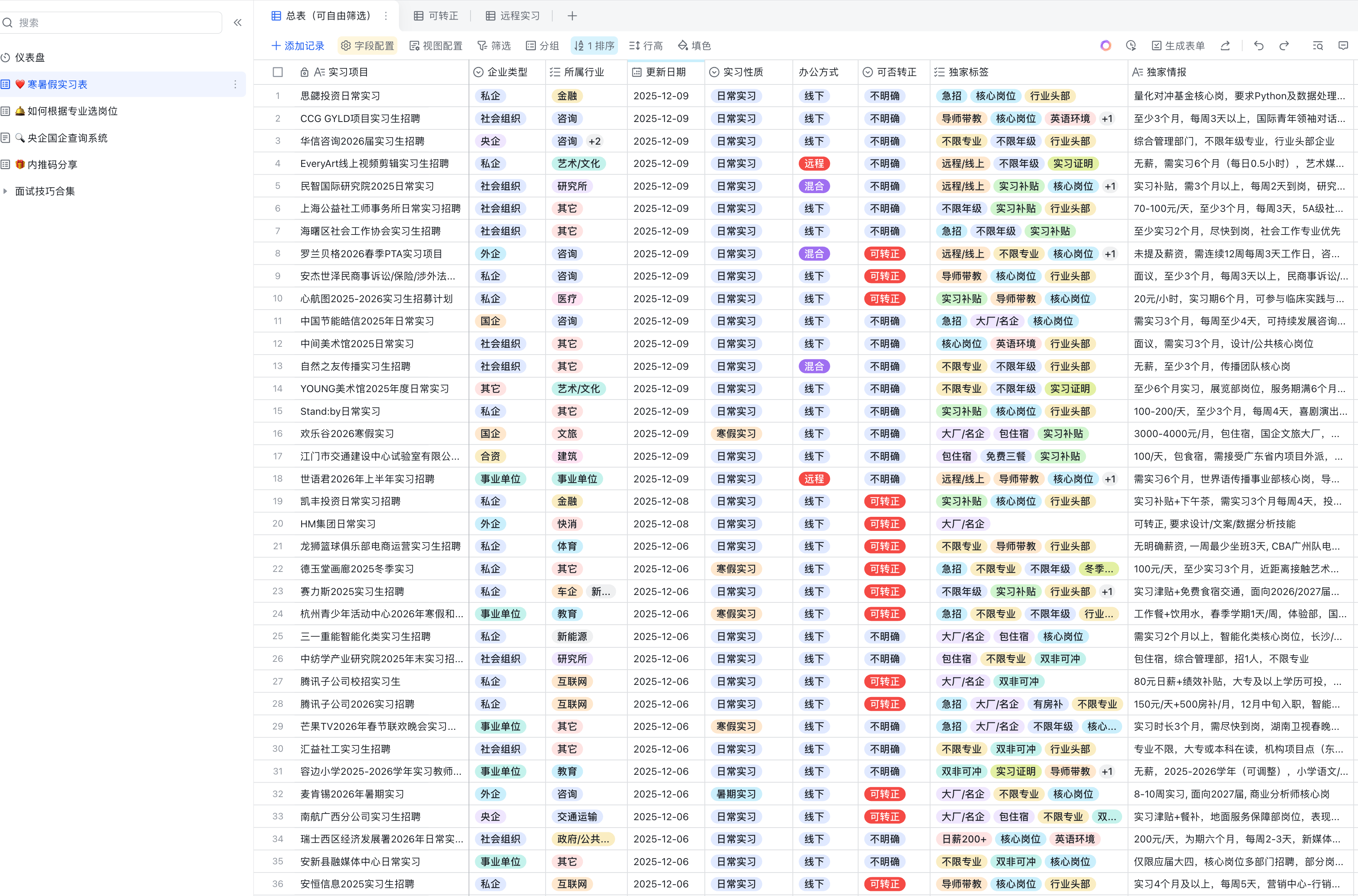
Task: Expand the 面试技巧合集 folder
Action: click(6, 192)
